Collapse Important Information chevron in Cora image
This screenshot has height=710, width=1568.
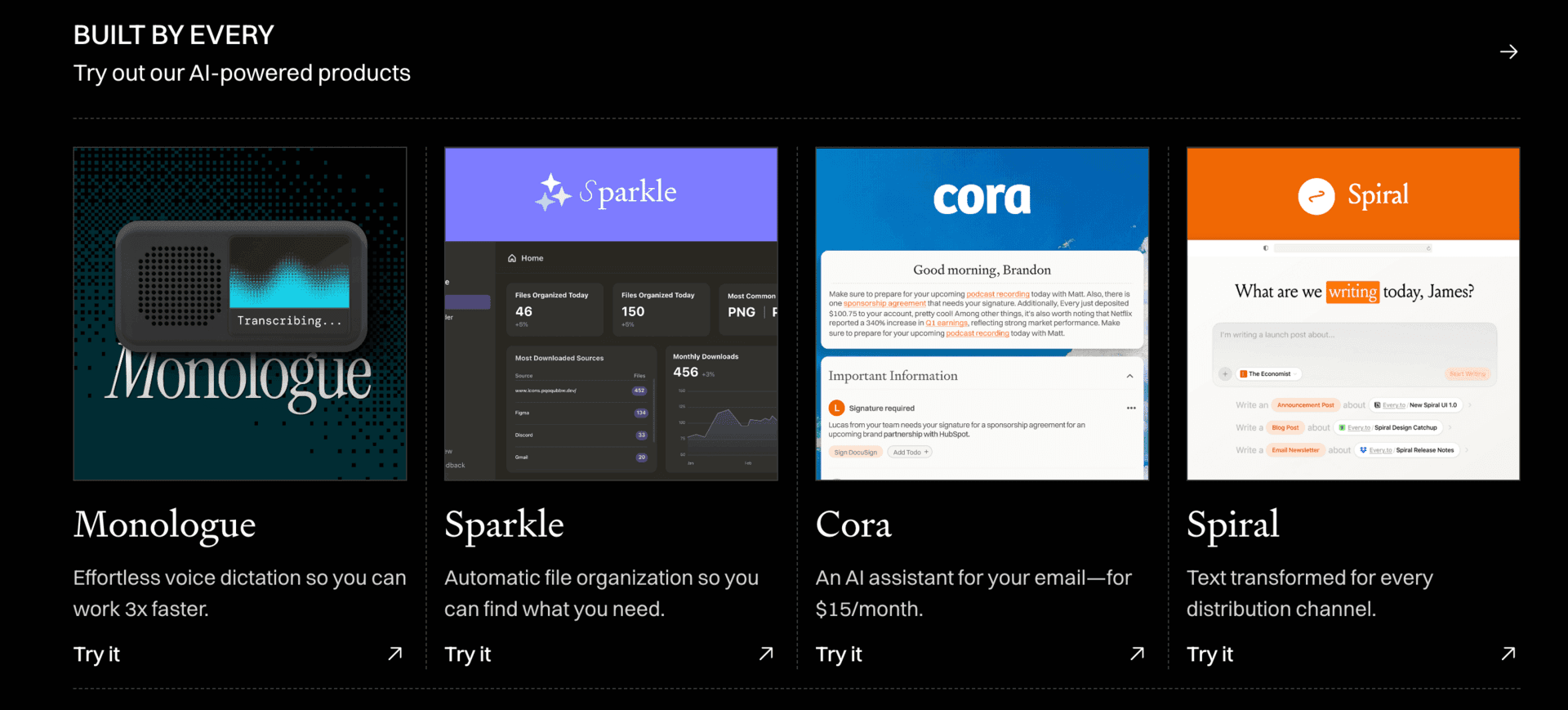1129,376
